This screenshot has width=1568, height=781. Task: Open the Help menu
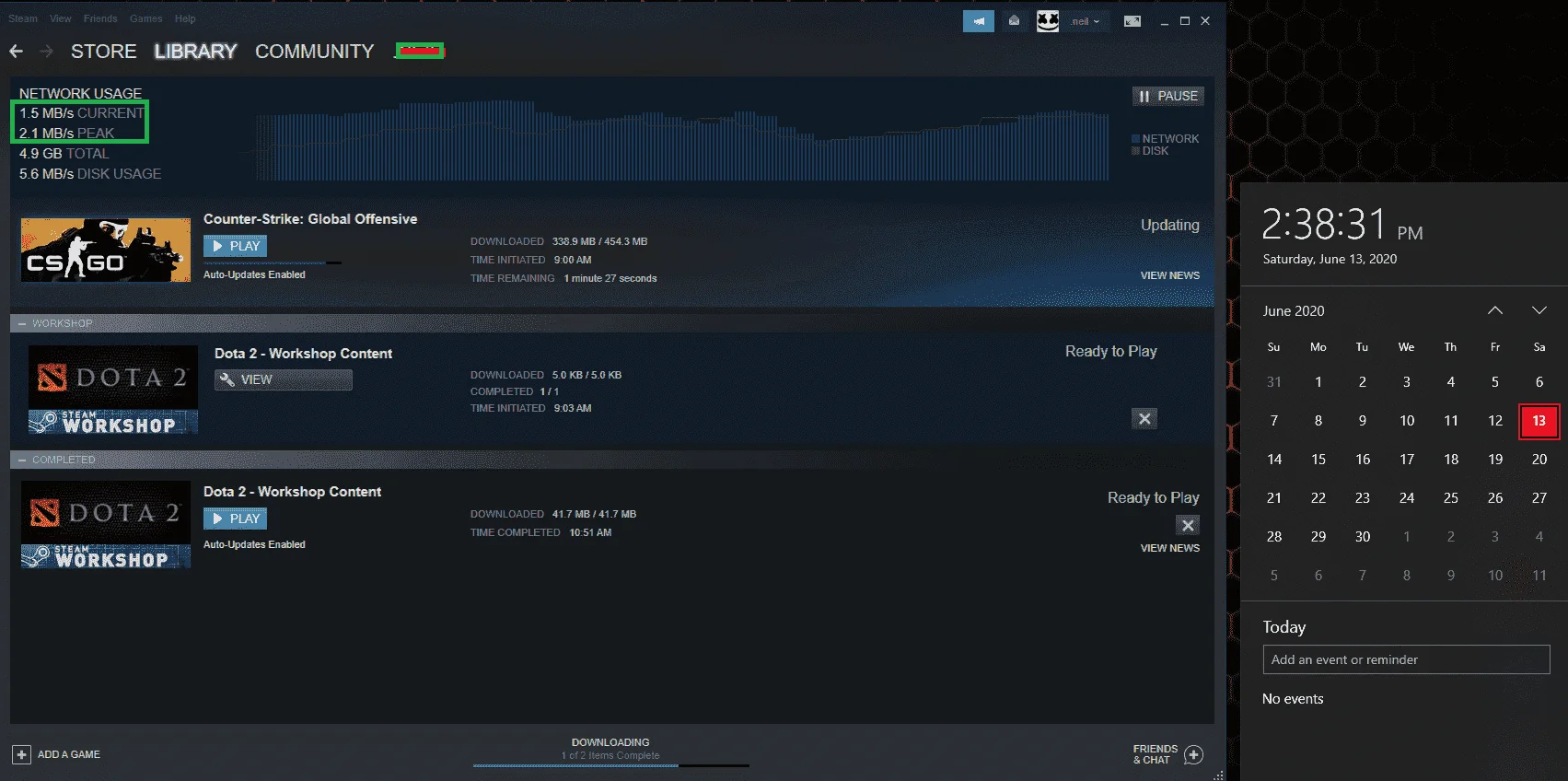click(185, 18)
